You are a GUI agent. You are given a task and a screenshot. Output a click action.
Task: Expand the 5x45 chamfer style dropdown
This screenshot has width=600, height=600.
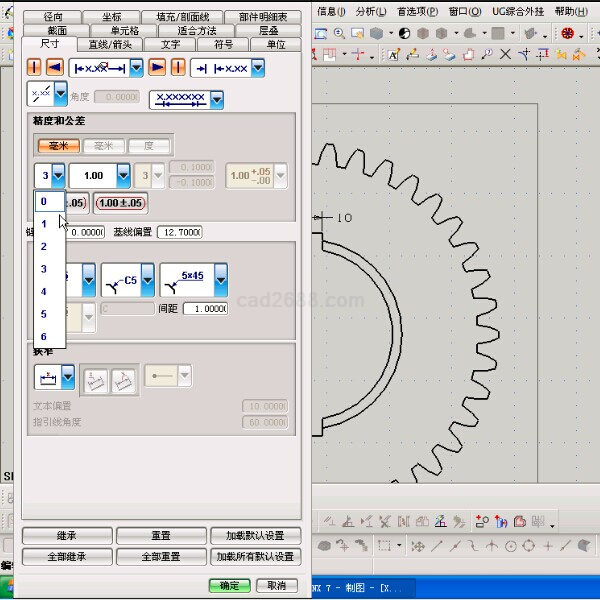(x=202, y=276)
